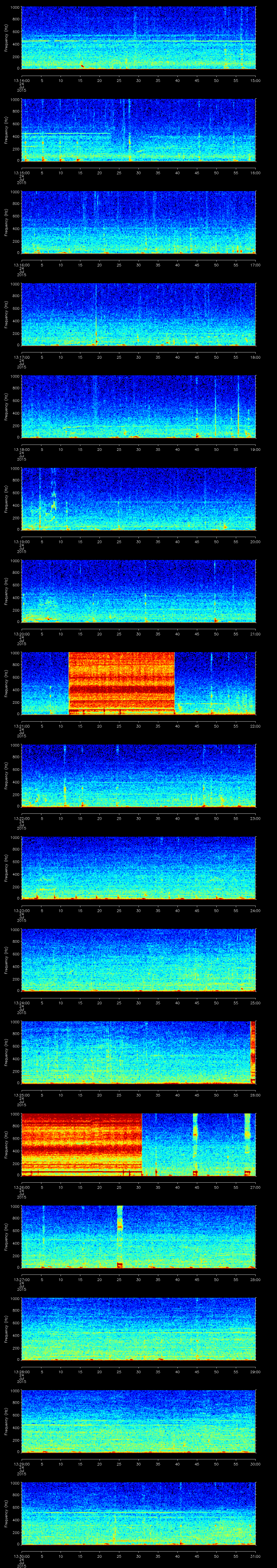Click the 25 second tick below the 13:27:00 spectrogram
Image resolution: width=277 pixels, height=1568 pixels.
coord(119,1279)
